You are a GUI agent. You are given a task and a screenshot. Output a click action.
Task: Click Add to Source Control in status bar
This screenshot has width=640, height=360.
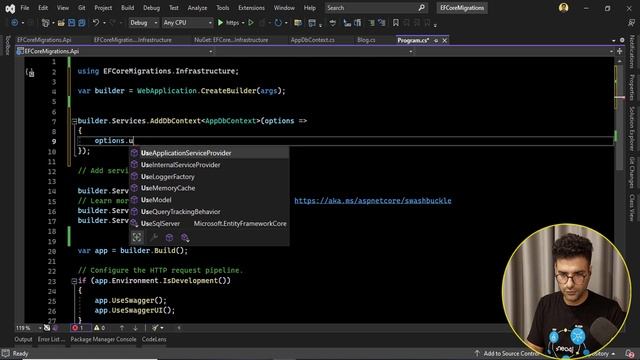pyautogui.click(x=508, y=353)
